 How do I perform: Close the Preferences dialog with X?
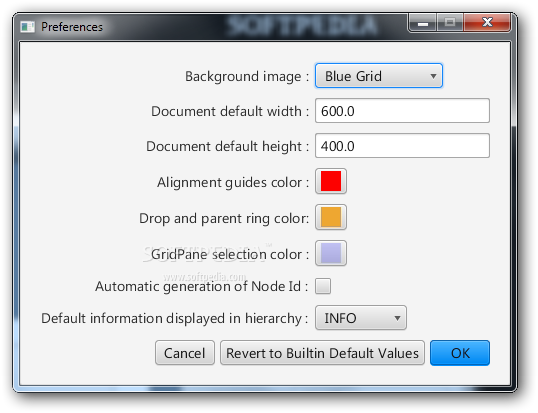(x=487, y=23)
